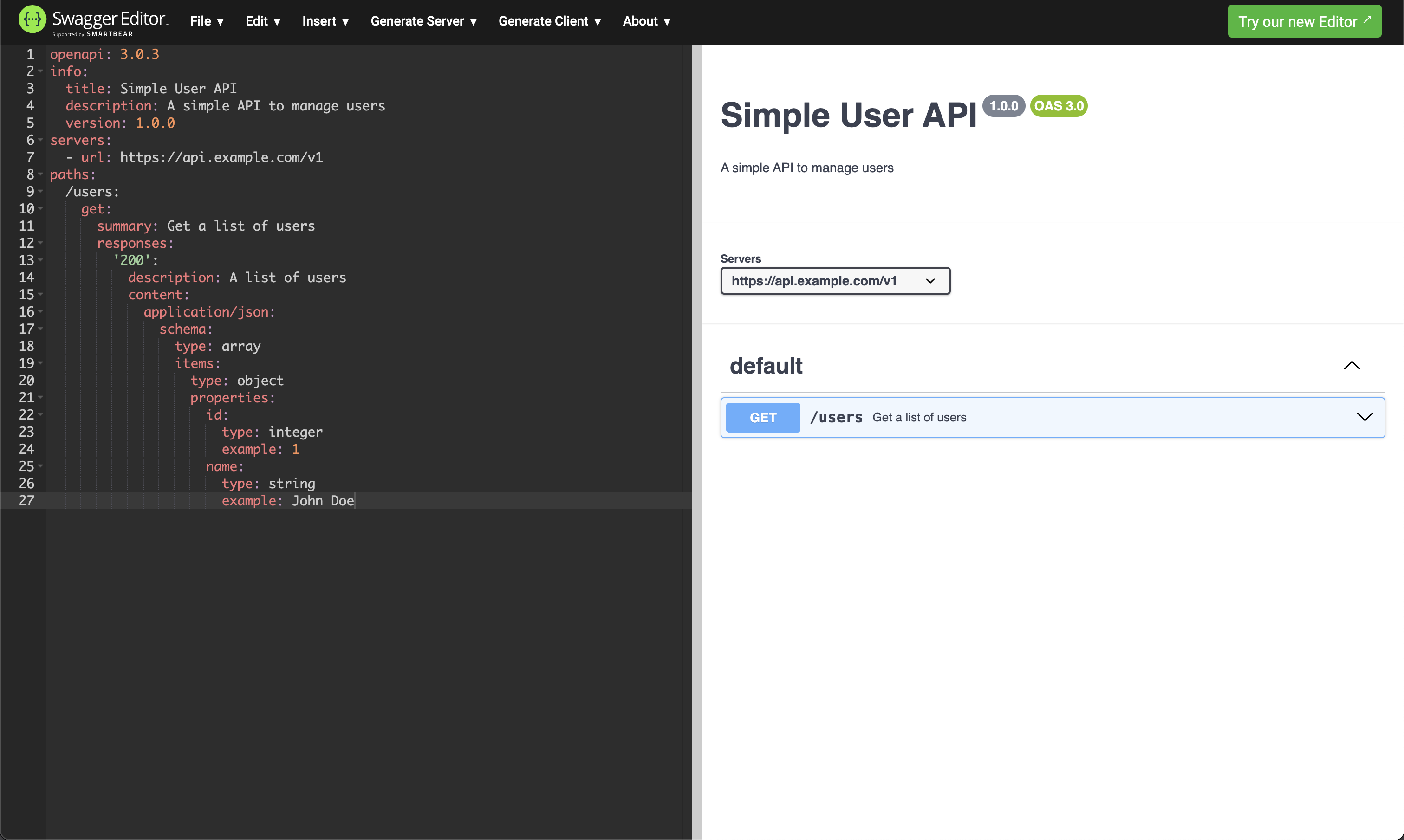Fold the responses block at line 12

(x=41, y=243)
